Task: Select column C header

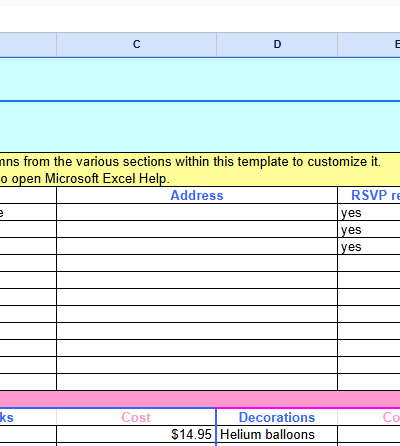Action: coord(136,44)
